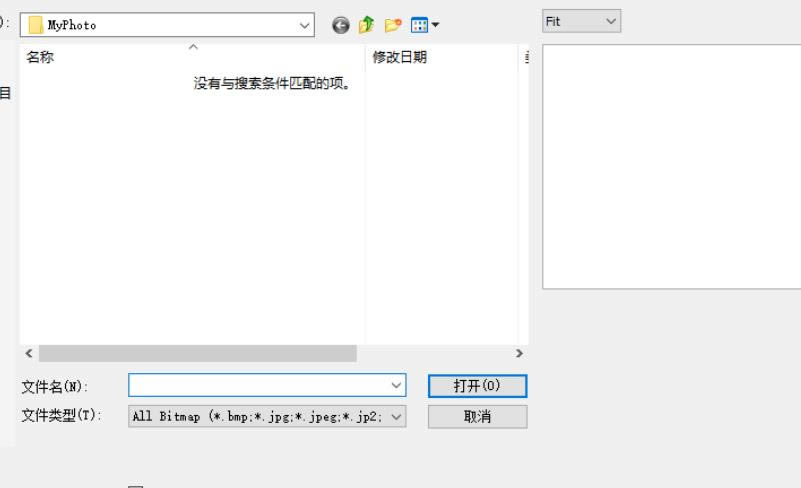Click the scrollbar right arrow
The height and width of the screenshot is (488, 801).
pos(519,353)
